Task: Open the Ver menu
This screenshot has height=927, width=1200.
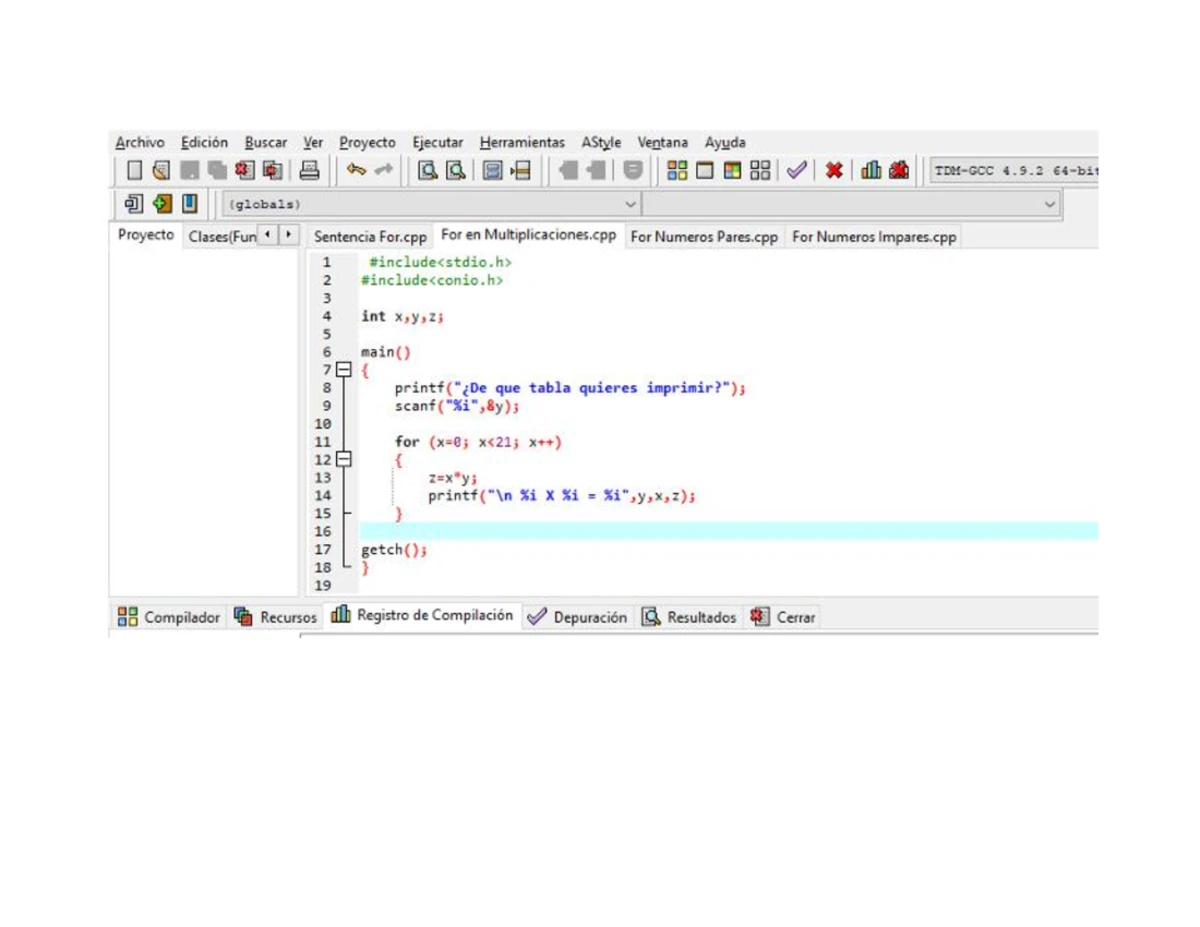Action: pos(314,143)
